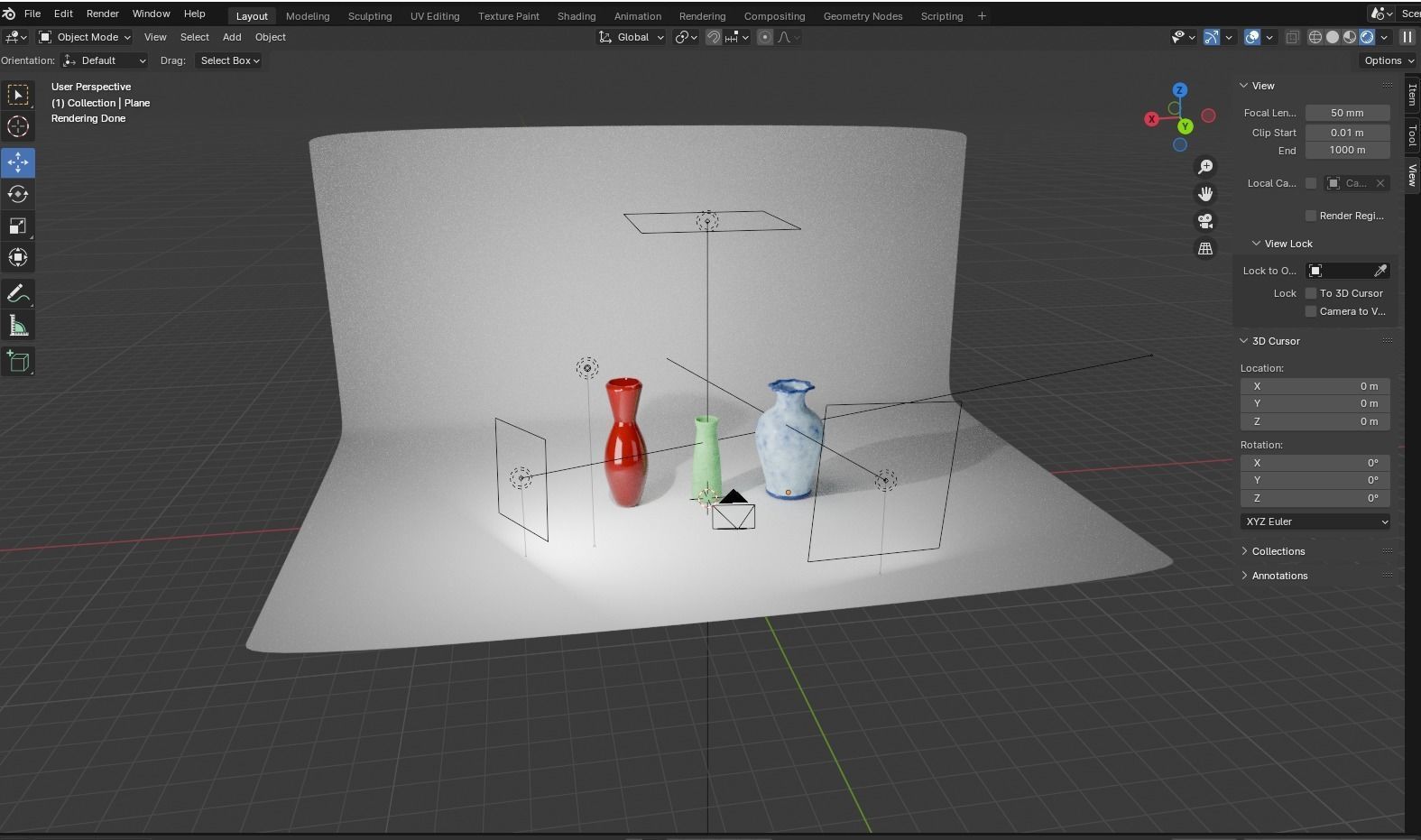Switch to solid viewport shading
Screen dimensions: 1421x840
click(1333, 37)
